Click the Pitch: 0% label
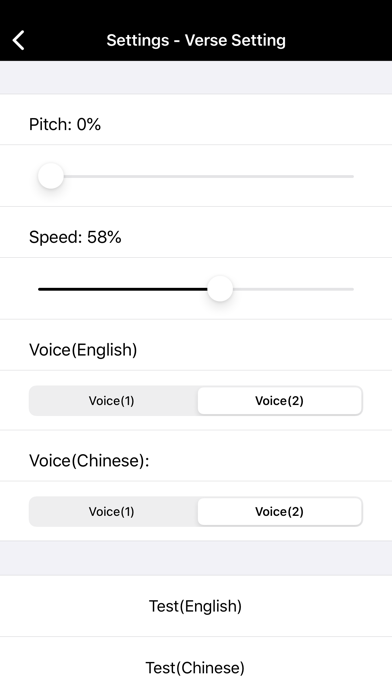 [x=65, y=124]
